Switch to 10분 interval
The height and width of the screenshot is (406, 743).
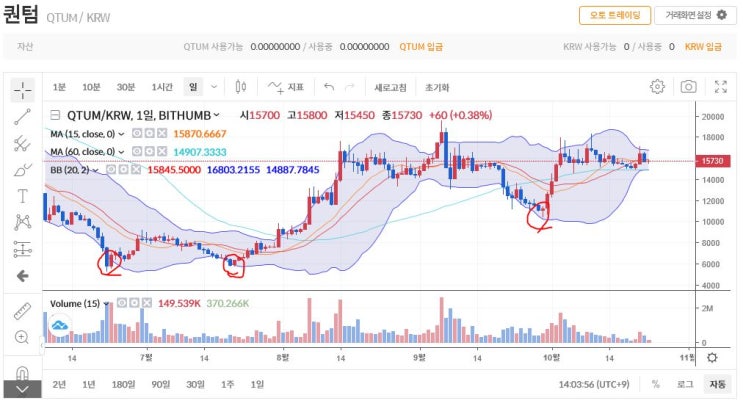[x=91, y=87]
